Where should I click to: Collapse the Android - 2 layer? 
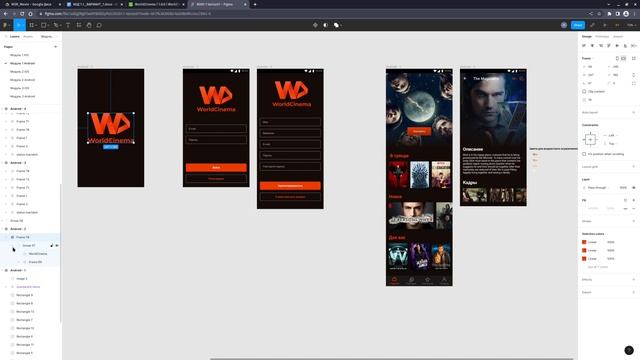(x=2, y=229)
